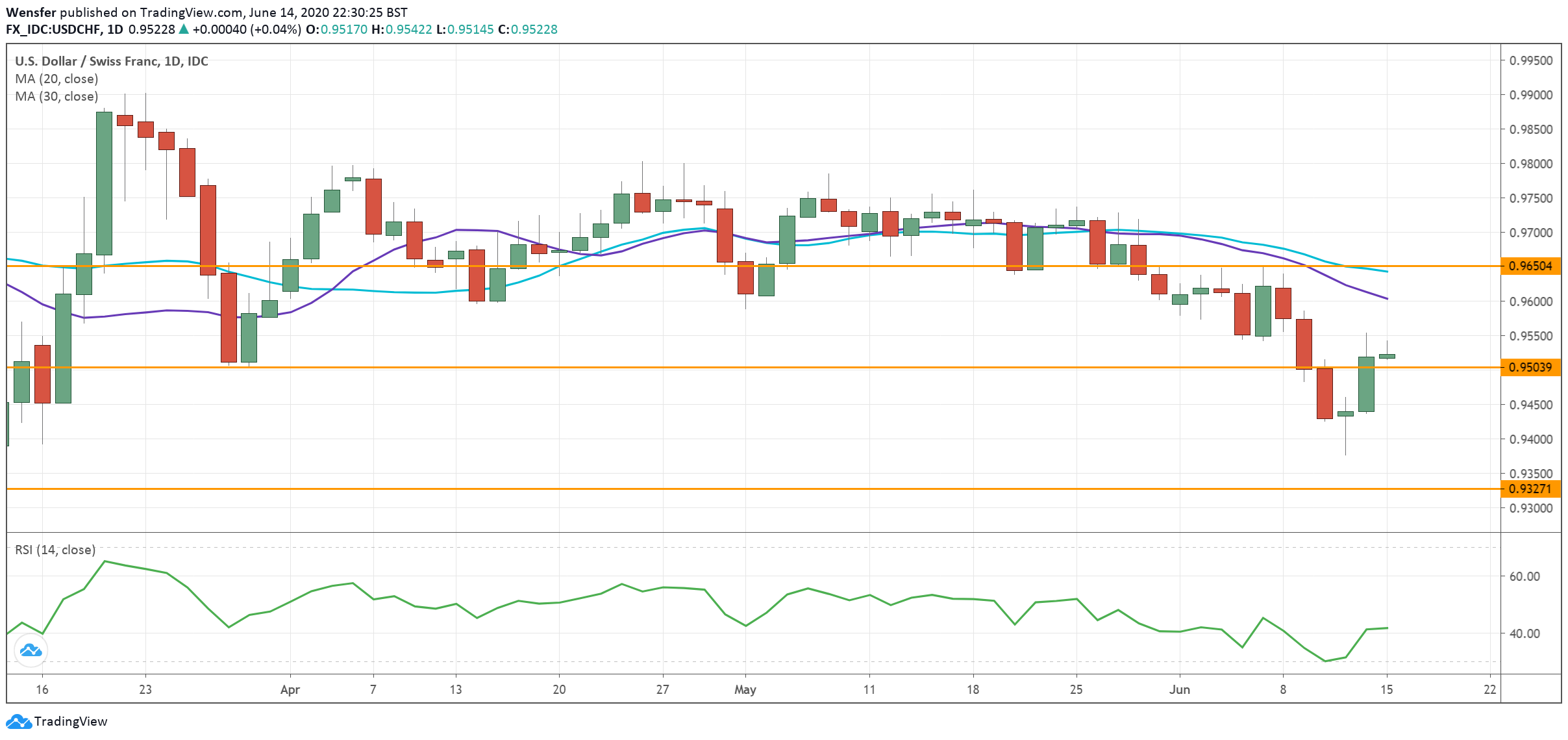The height and width of the screenshot is (740, 1568).
Task: Click the 0.93271 orange price label
Action: tap(1530, 489)
